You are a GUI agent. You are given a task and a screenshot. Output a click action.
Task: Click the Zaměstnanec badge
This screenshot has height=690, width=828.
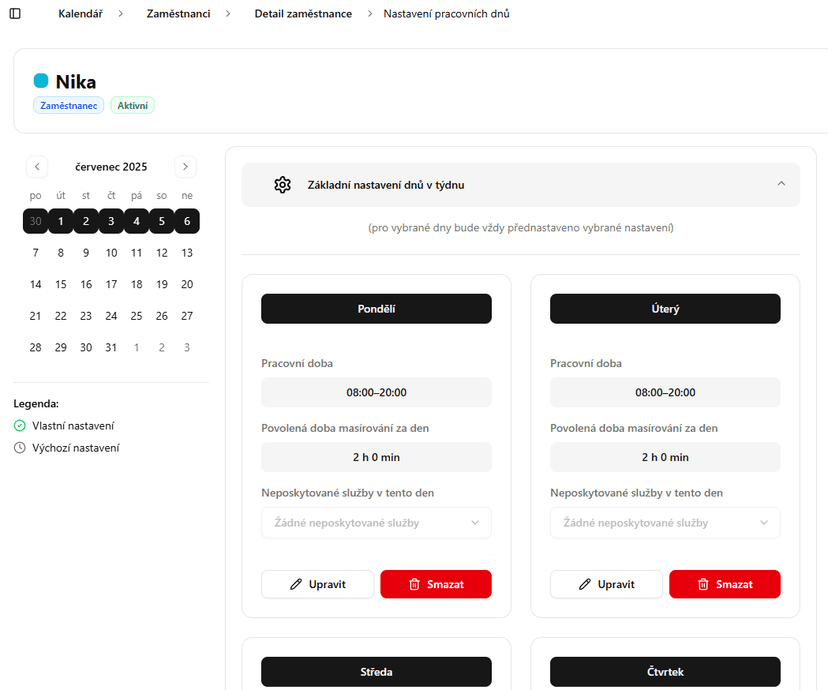pos(69,106)
